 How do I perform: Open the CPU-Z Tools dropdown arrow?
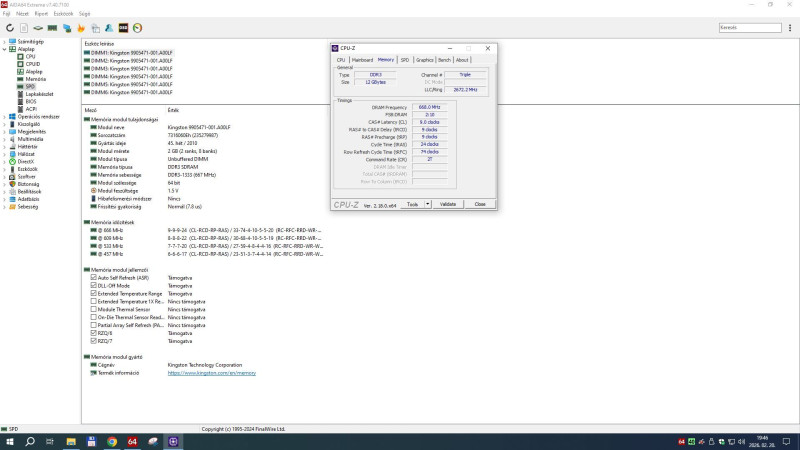428,204
